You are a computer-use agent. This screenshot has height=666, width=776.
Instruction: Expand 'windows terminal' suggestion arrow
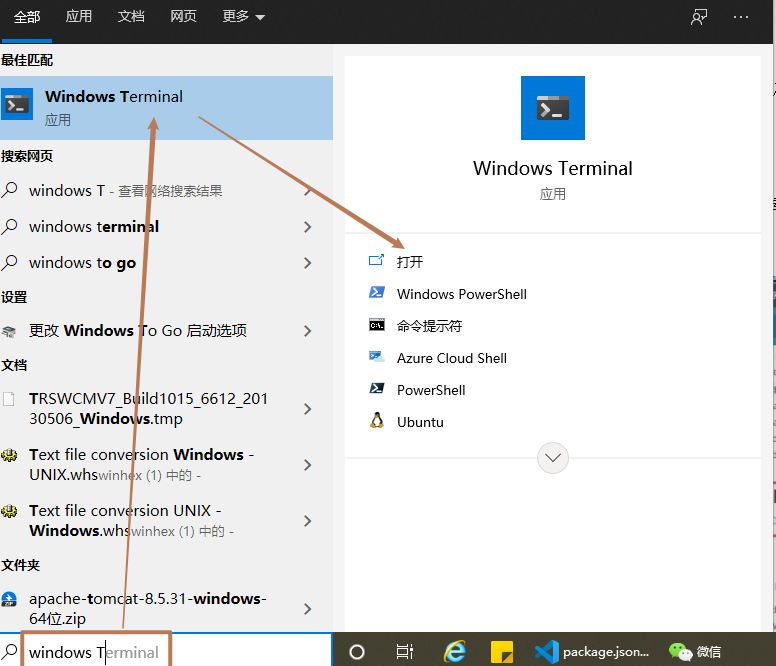coord(308,227)
